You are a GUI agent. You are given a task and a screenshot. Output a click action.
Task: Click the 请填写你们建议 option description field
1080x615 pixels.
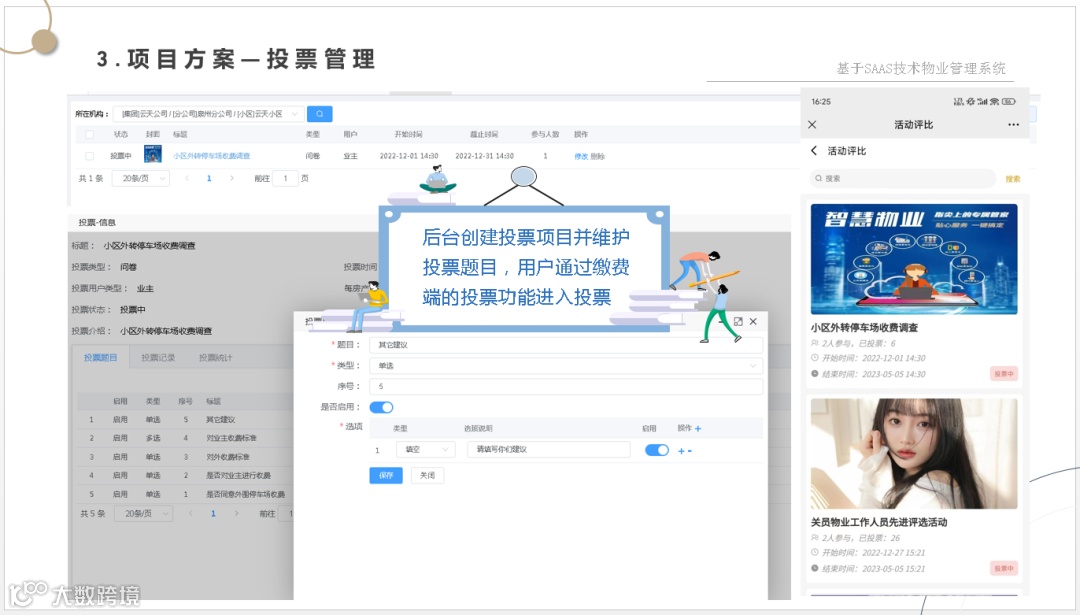[x=549, y=450]
